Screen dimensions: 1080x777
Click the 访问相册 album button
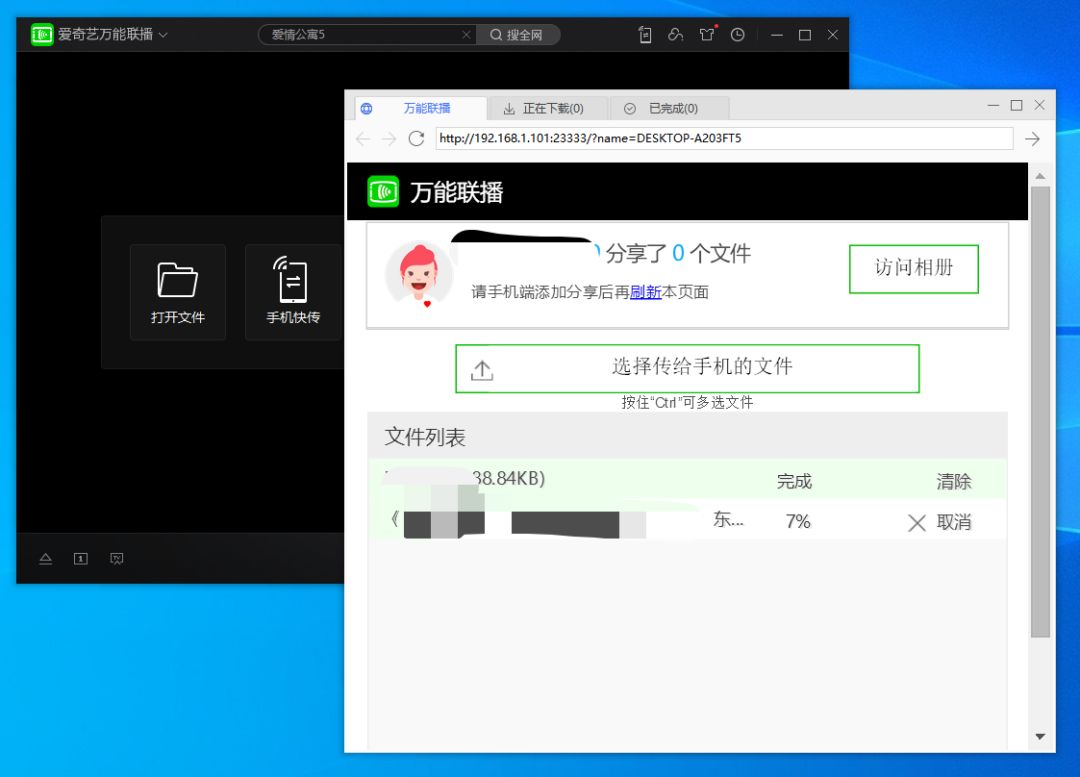(913, 268)
